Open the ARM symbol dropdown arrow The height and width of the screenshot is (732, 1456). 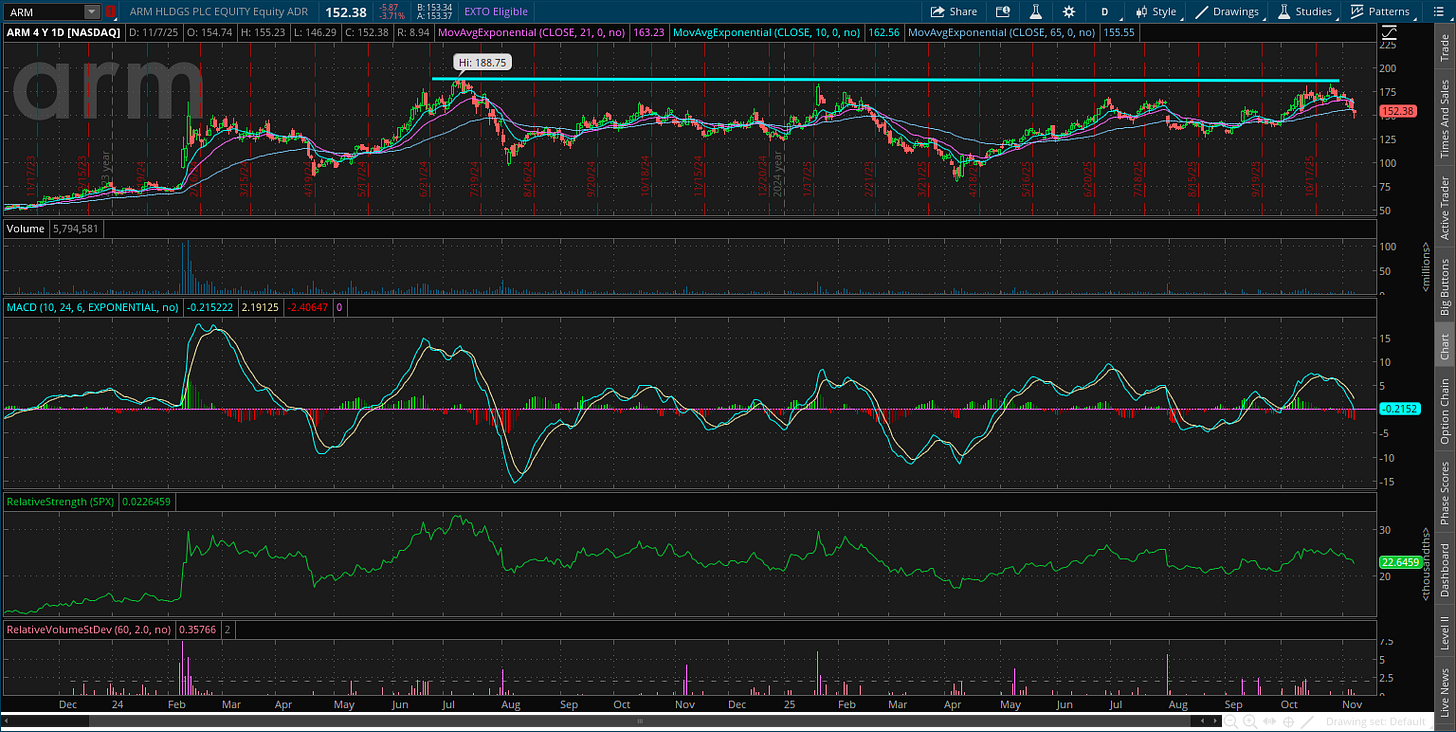92,12
